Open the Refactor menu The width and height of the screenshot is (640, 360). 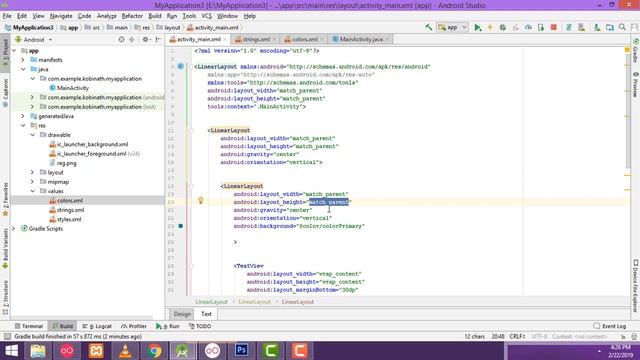click(x=132, y=16)
